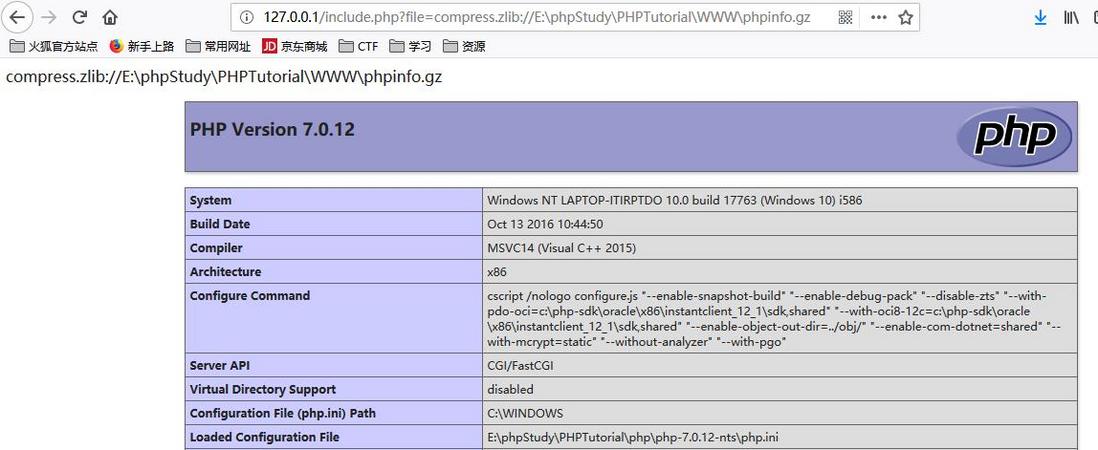Viewport: 1098px width, 450px height.
Task: Open the QR code icon in address bar
Action: (x=845, y=17)
